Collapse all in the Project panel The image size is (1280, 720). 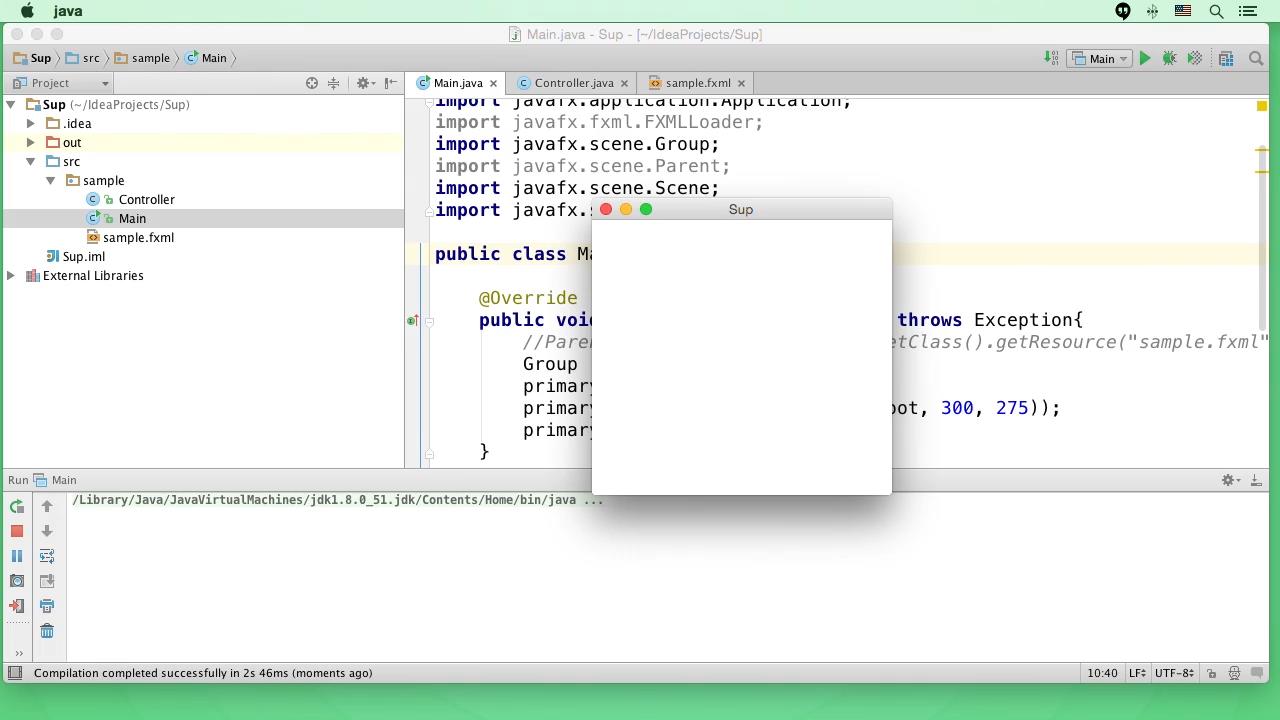point(334,83)
